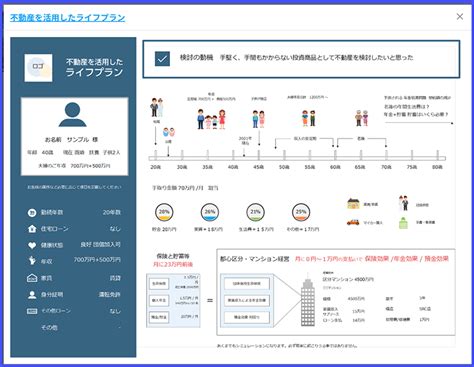
Task: Close the life plan dialog with the X
Action: click(460, 17)
